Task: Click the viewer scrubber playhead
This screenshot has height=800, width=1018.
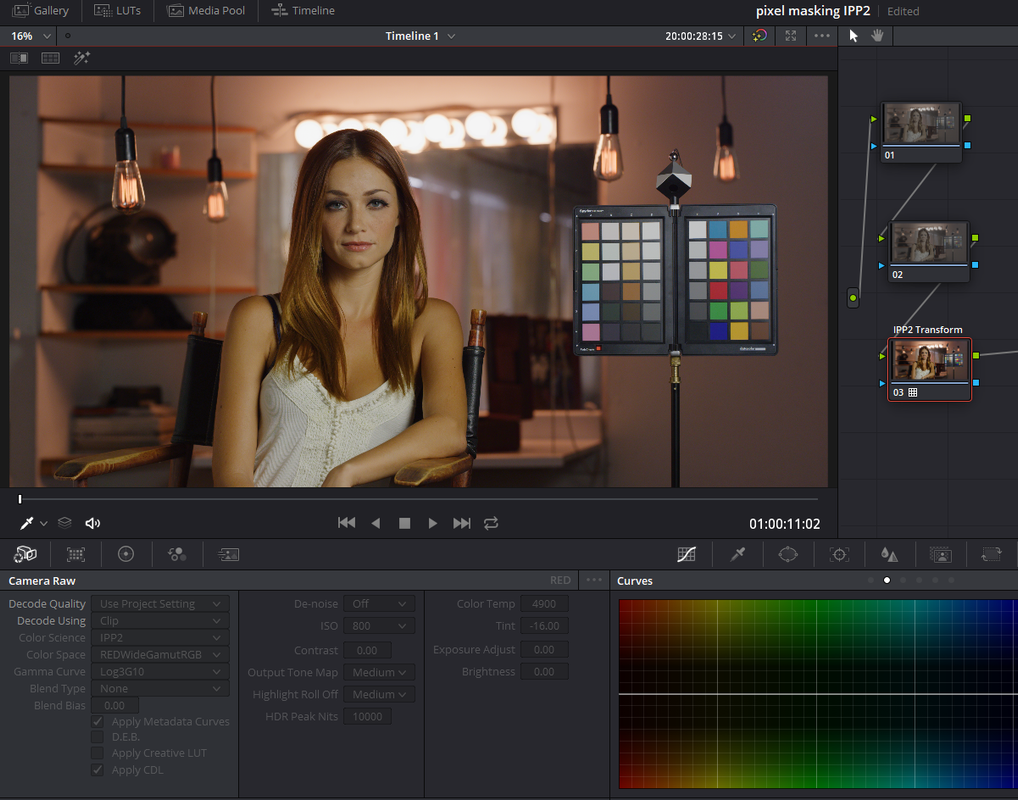Action: pyautogui.click(x=20, y=499)
